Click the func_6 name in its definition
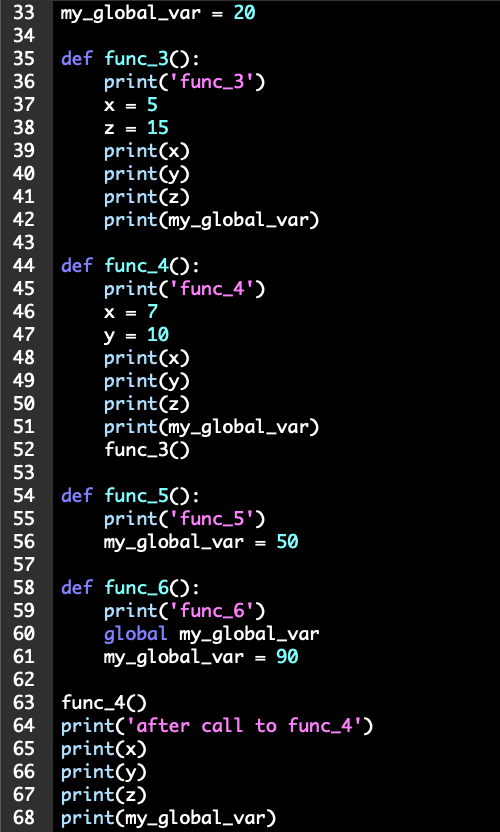The width and height of the screenshot is (500, 832). tap(136, 587)
